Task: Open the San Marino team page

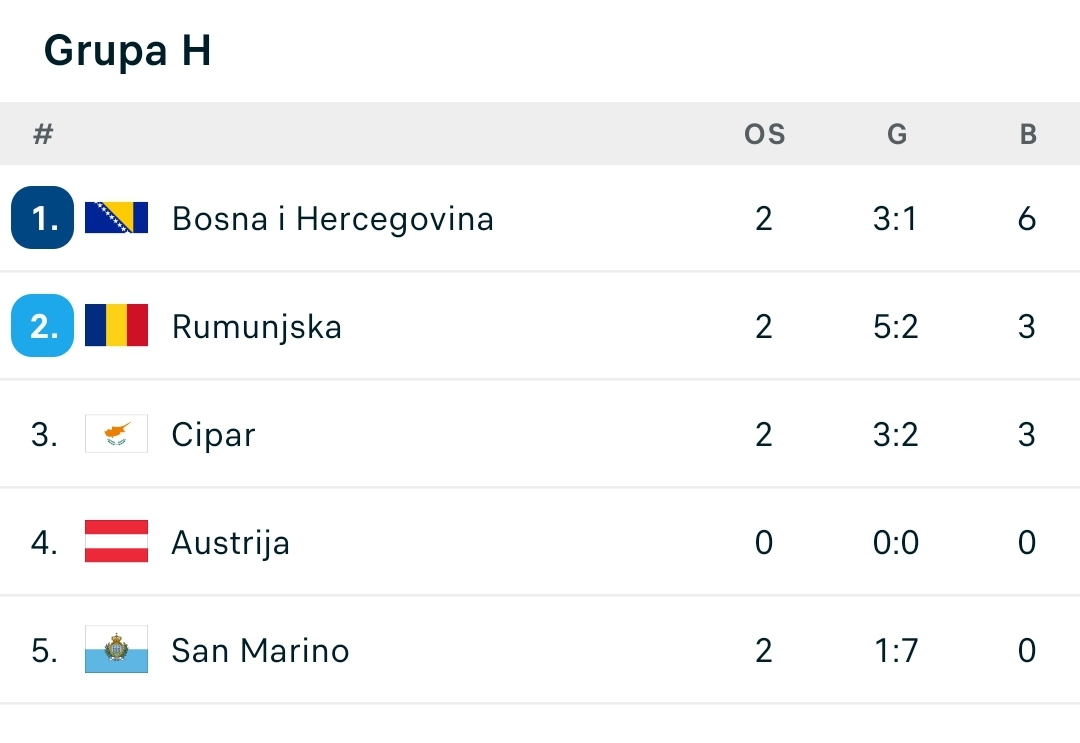Action: pyautogui.click(x=260, y=650)
